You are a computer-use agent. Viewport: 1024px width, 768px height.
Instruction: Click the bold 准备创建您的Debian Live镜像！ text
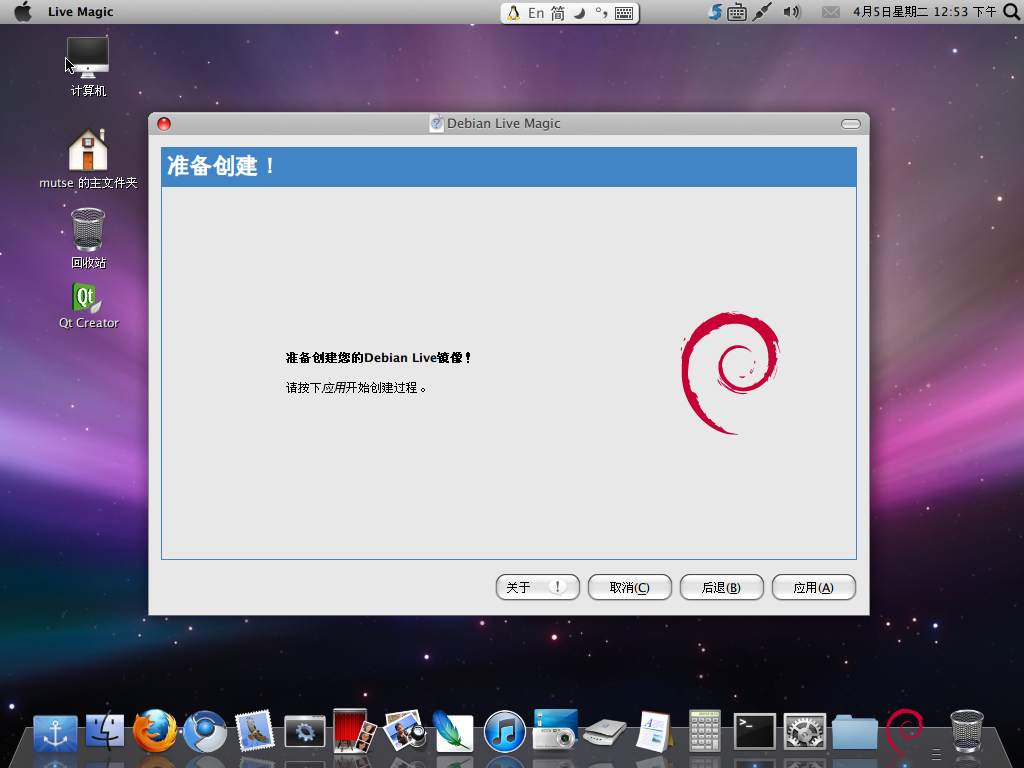[x=379, y=358]
